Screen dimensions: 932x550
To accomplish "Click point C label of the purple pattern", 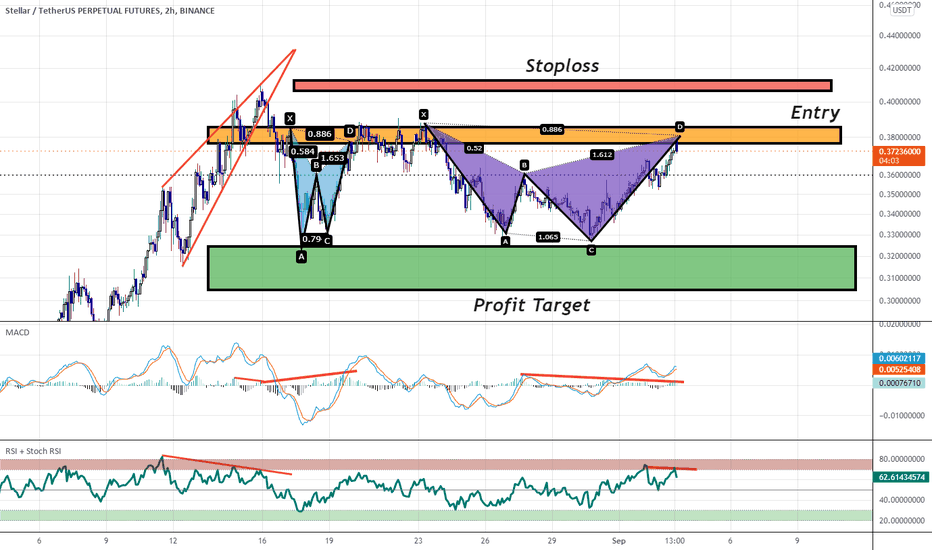I will pyautogui.click(x=591, y=250).
